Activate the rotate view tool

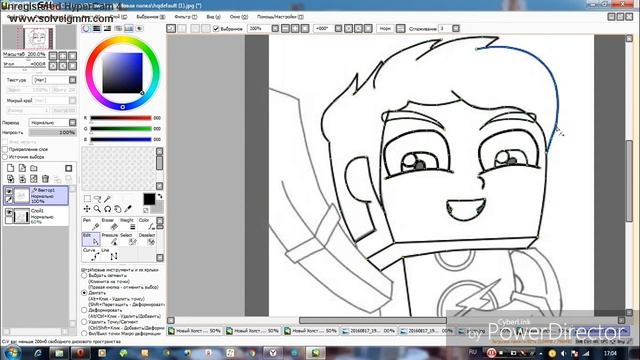click(107, 209)
